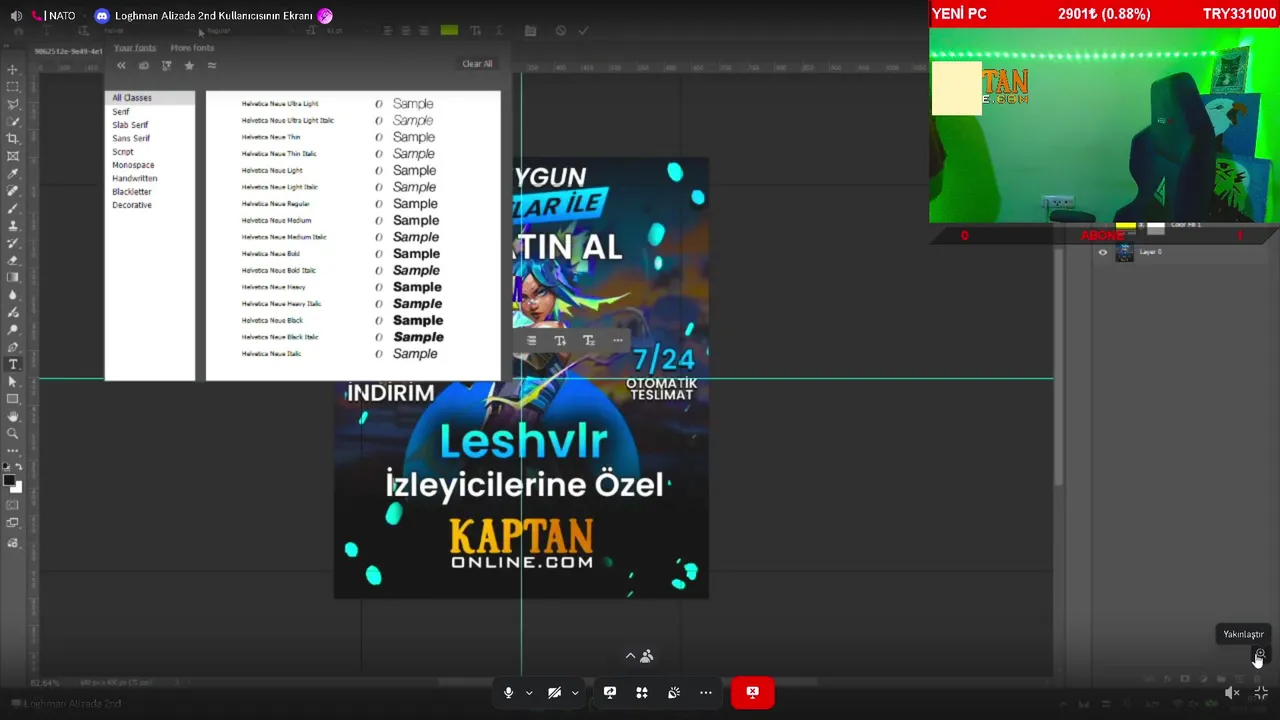Image resolution: width=1280 pixels, height=720 pixels.
Task: Select the Eraser tool
Action: (13, 260)
